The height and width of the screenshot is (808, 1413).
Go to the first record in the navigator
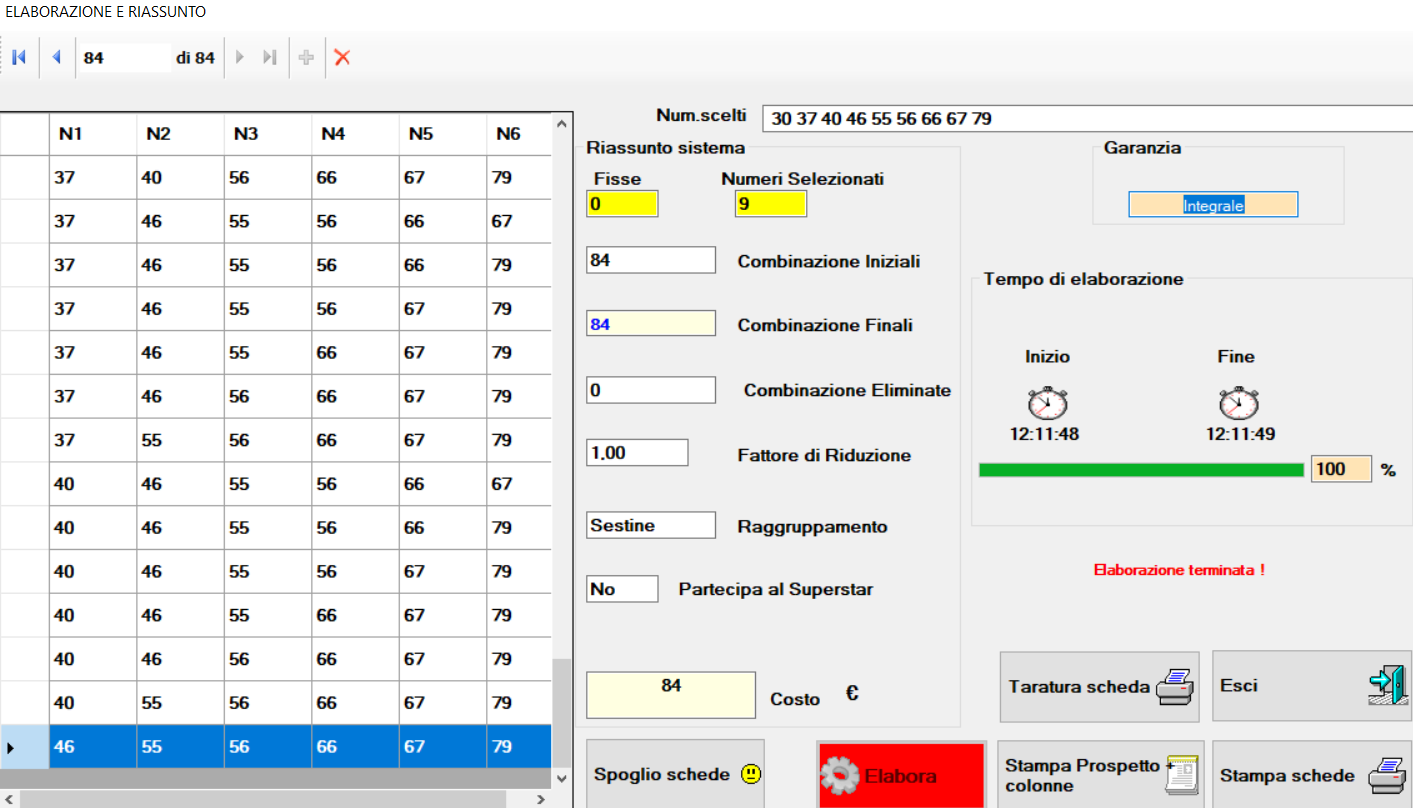click(18, 58)
